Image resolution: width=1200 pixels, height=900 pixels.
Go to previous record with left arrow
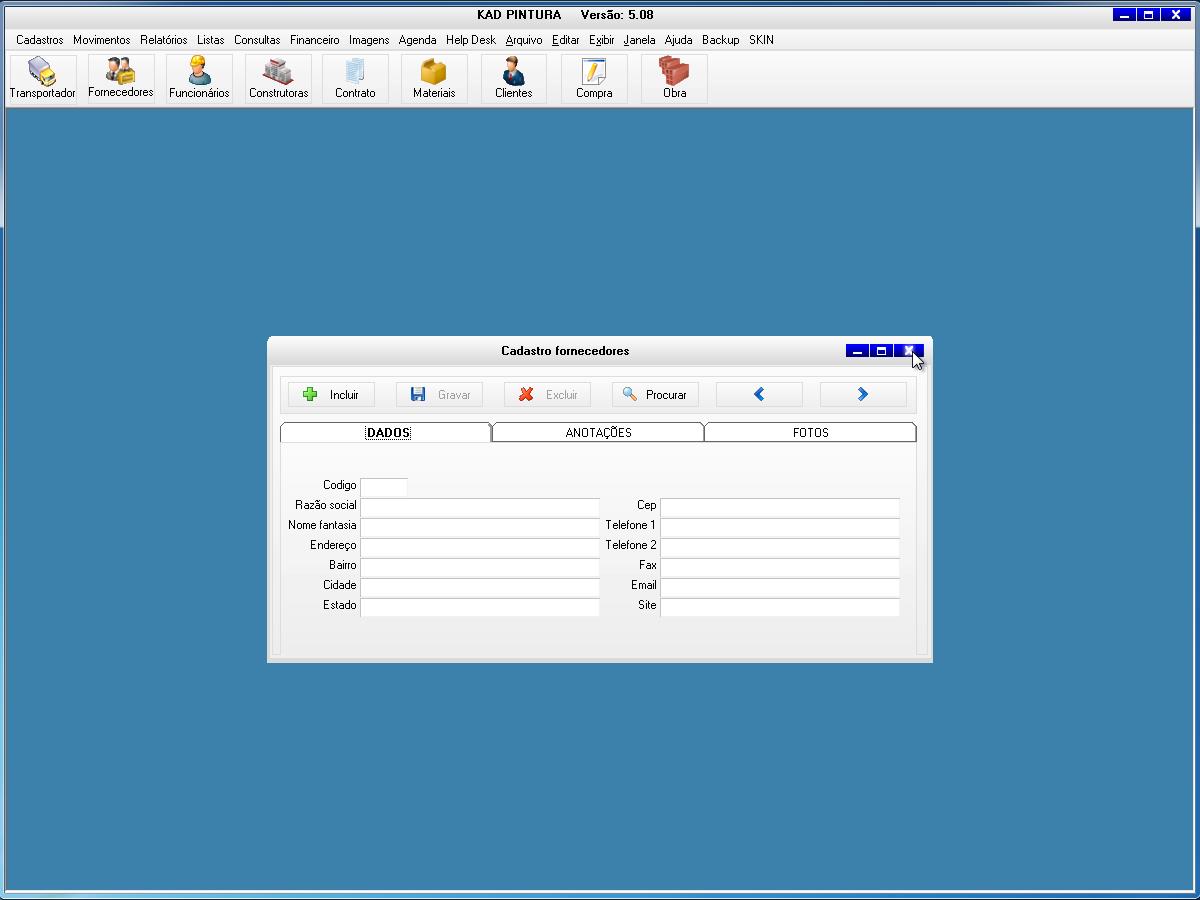[x=759, y=395]
